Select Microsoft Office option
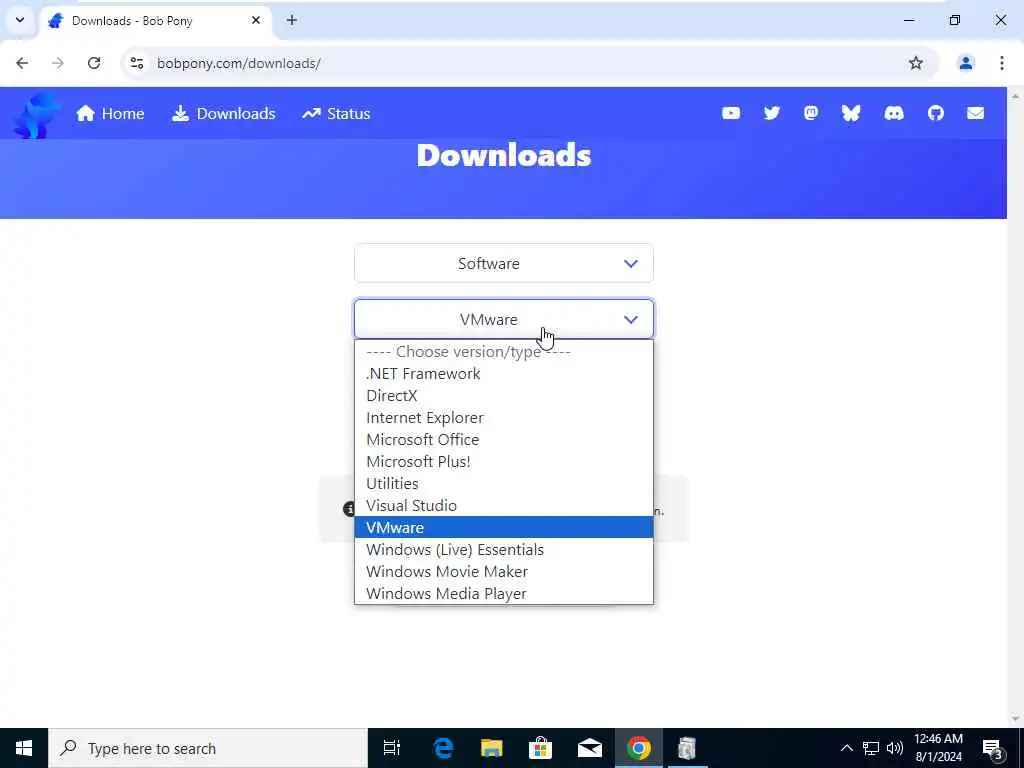 point(504,440)
